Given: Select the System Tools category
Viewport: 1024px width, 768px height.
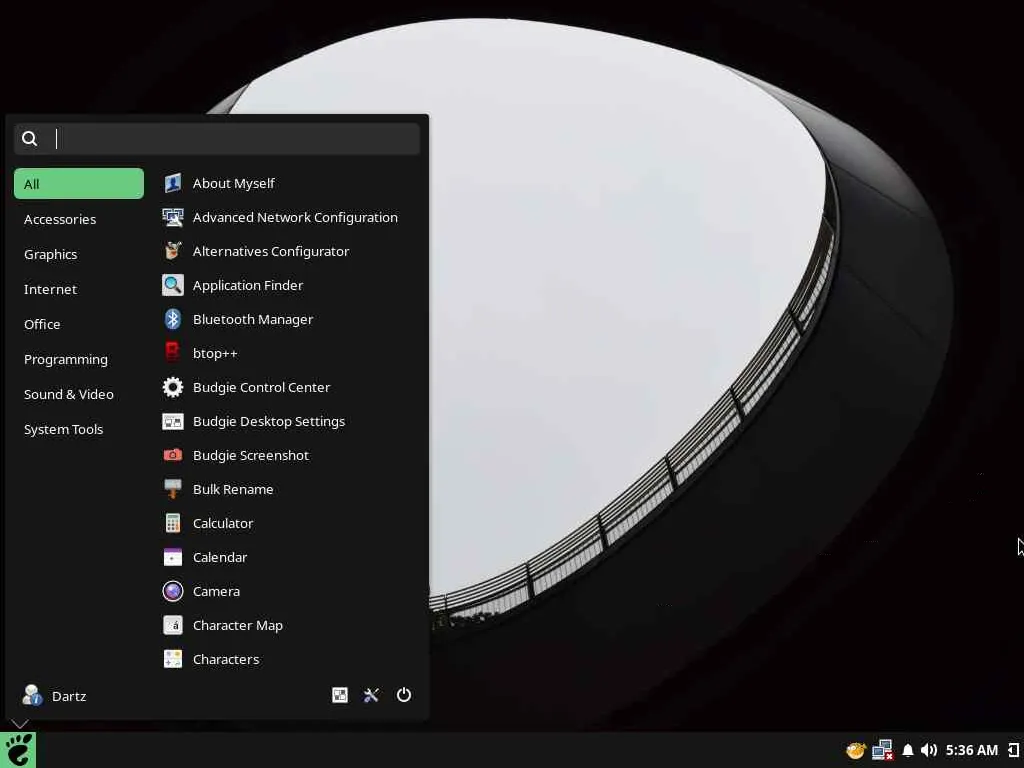Looking at the screenshot, I should tap(79, 429).
